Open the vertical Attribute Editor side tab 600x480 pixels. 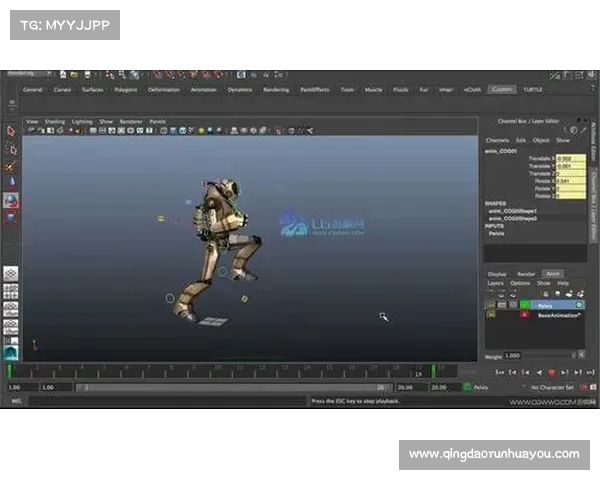pos(593,142)
